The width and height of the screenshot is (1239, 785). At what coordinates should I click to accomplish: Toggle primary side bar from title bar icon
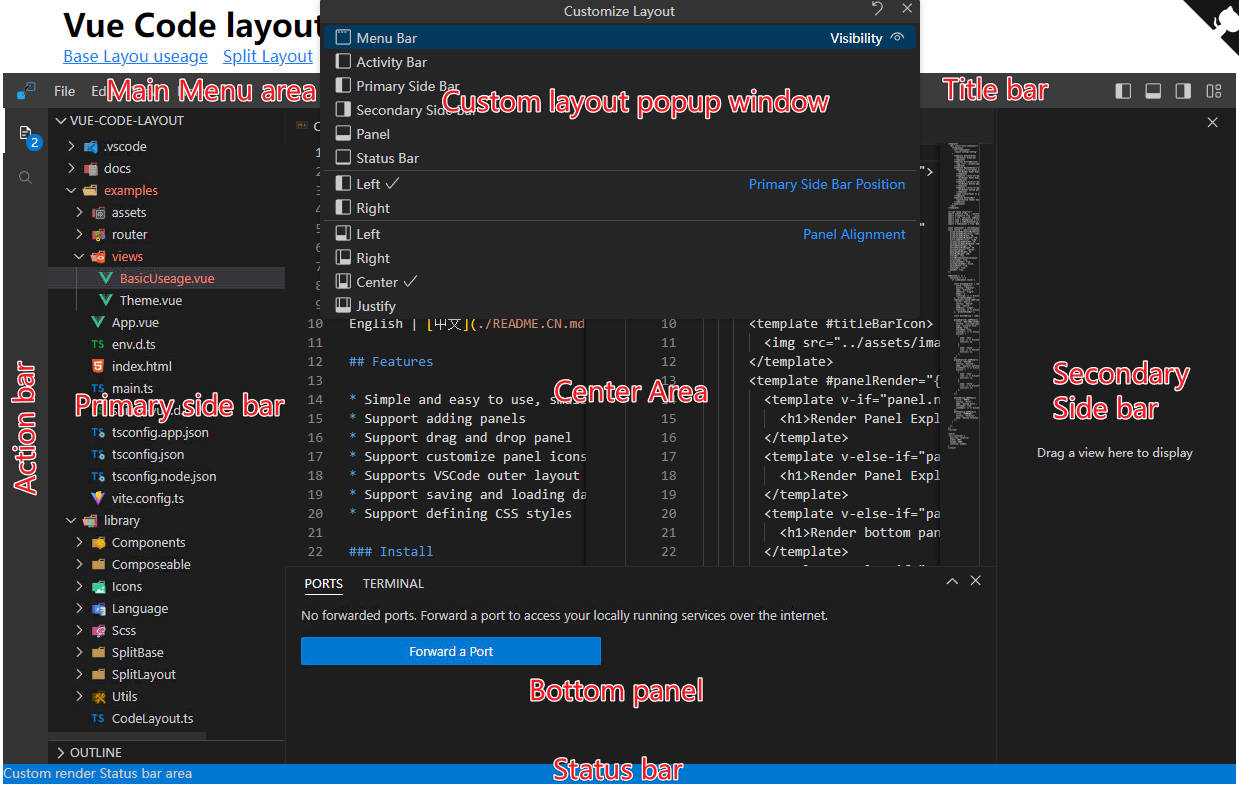point(1123,91)
